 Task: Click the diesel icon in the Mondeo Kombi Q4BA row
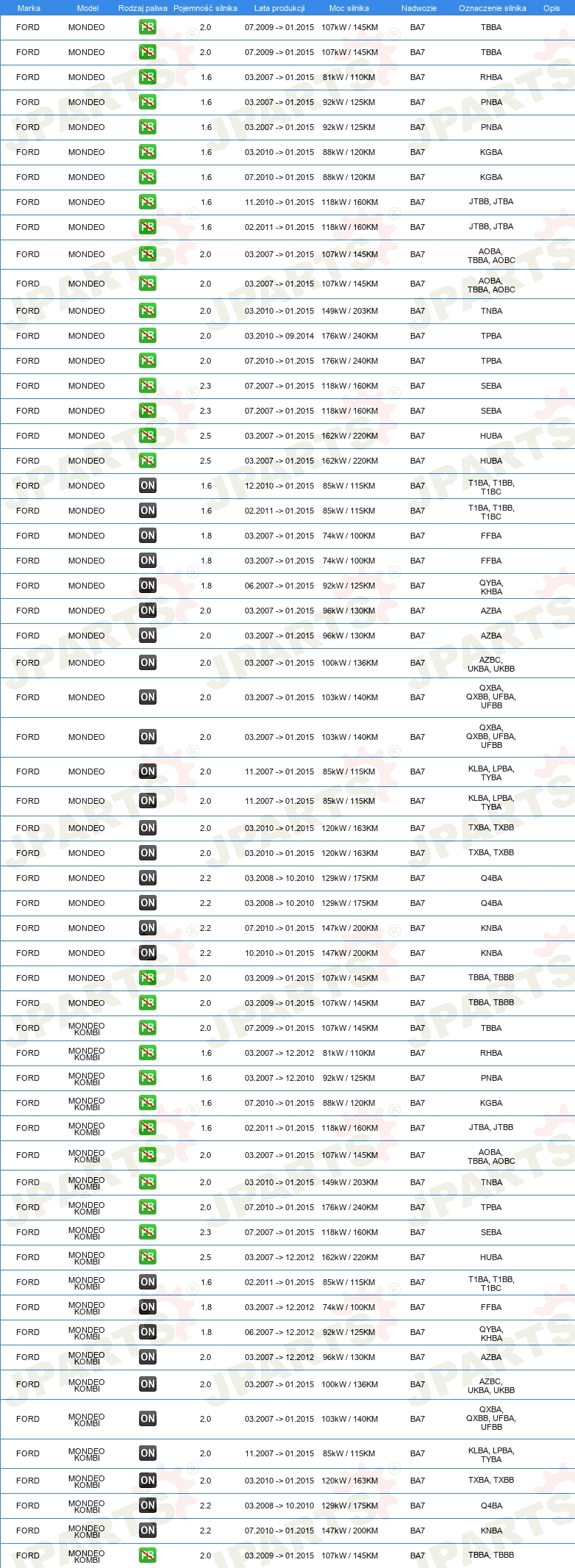147,1506
